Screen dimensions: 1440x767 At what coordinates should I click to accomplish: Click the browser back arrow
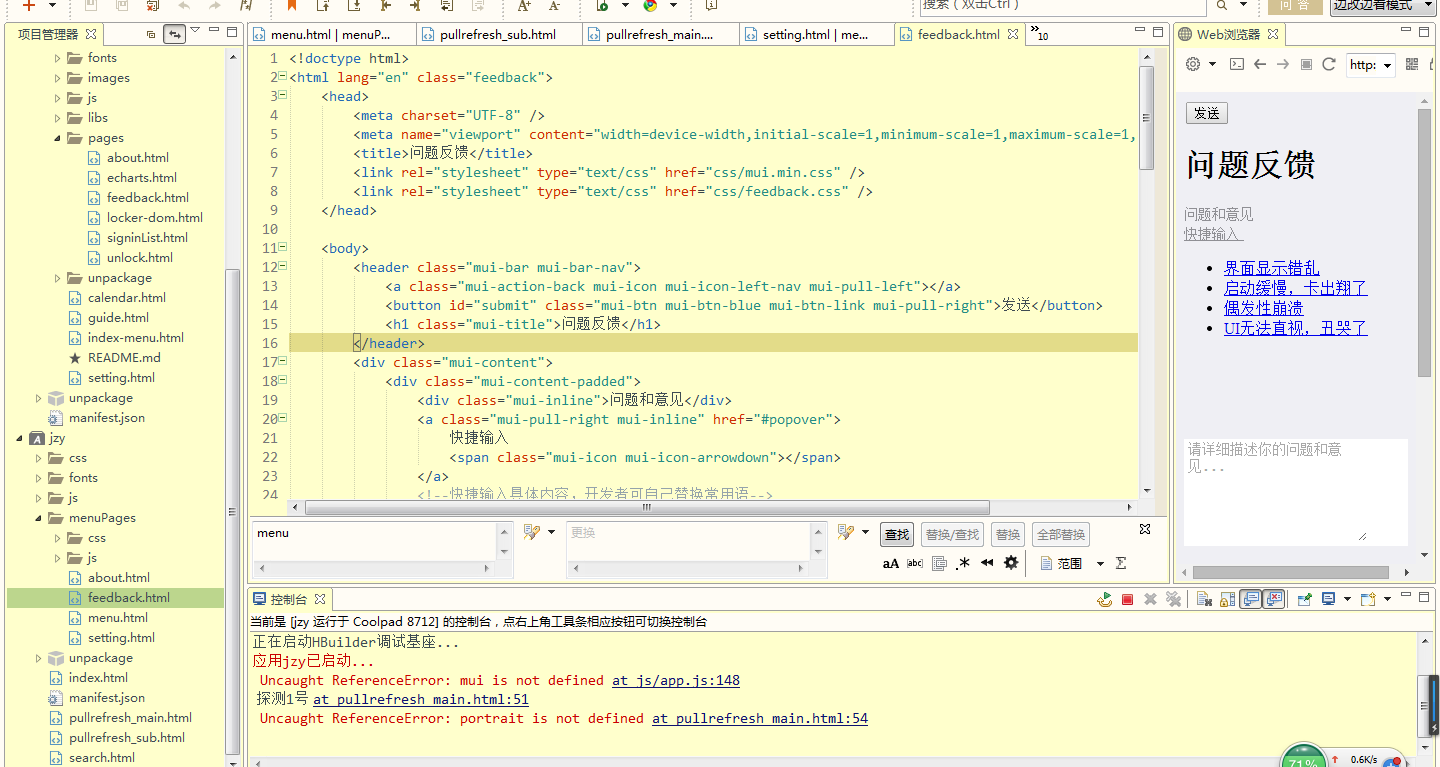pos(1260,64)
